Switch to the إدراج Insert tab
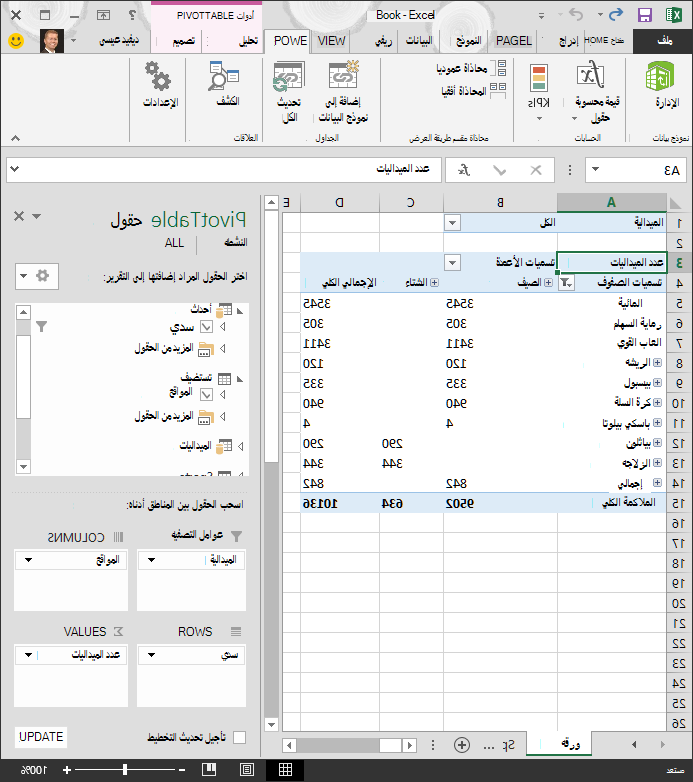Screen dimensions: 693x782 [x=568, y=41]
